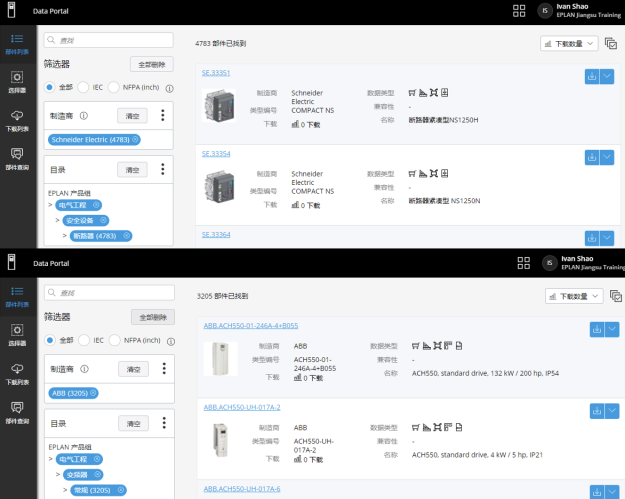Select the IEC radio button above Schneider filter
This screenshot has height=499, width=625.
tap(84, 87)
